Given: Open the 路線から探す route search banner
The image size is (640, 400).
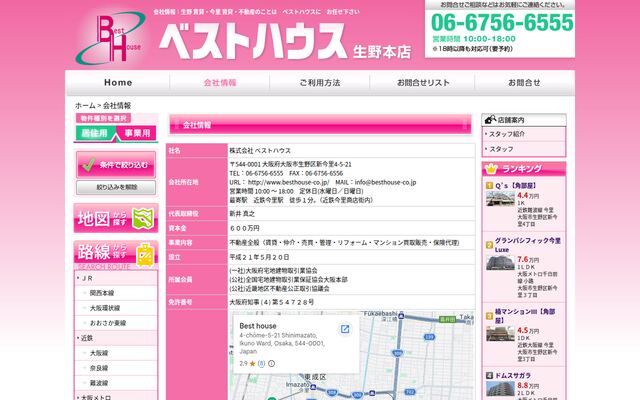Looking at the screenshot, I should pos(116,255).
